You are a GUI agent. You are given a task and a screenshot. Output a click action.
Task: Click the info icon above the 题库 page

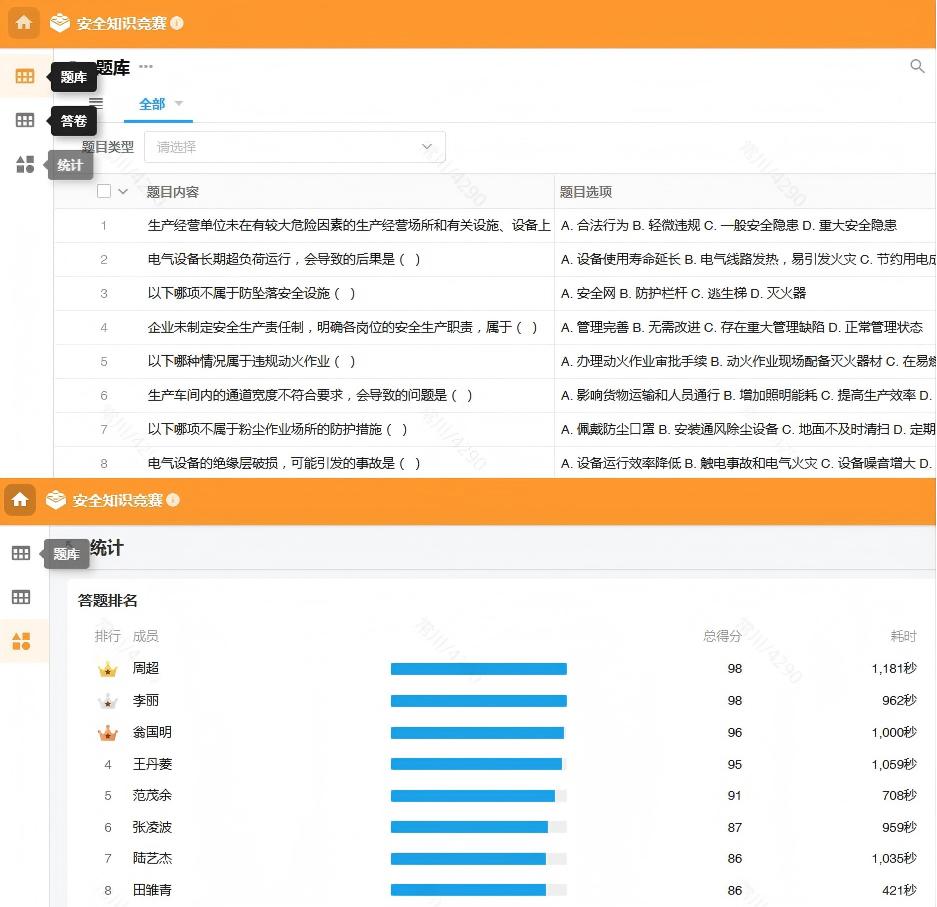click(x=177, y=23)
